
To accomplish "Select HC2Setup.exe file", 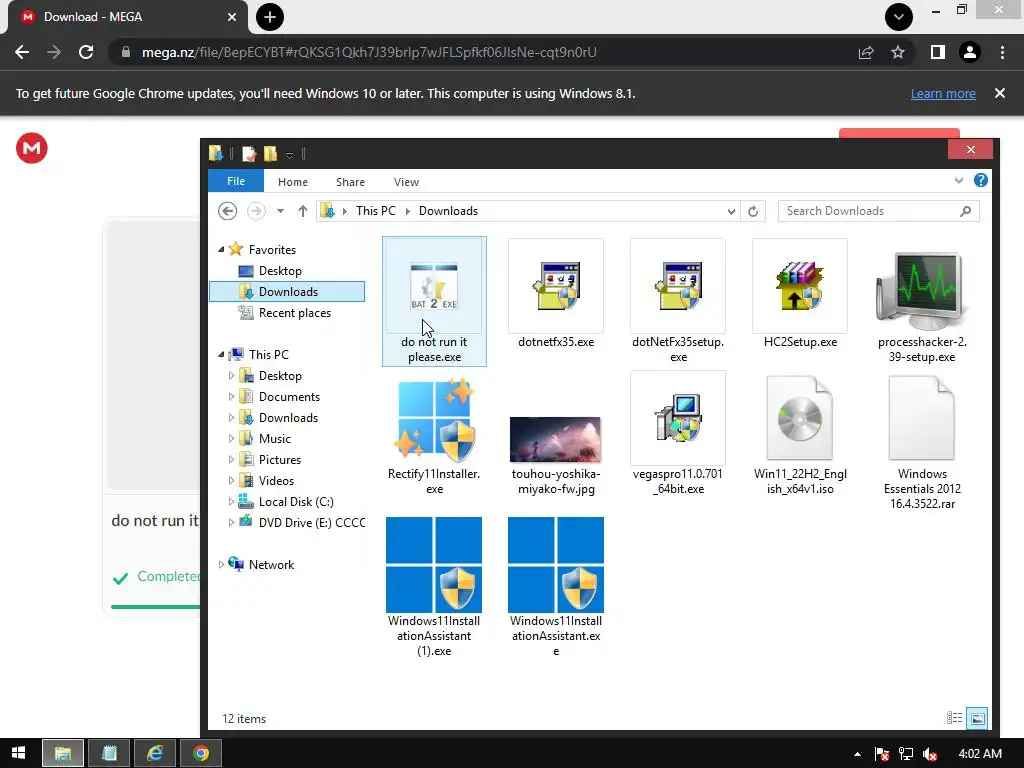I will tap(800, 294).
